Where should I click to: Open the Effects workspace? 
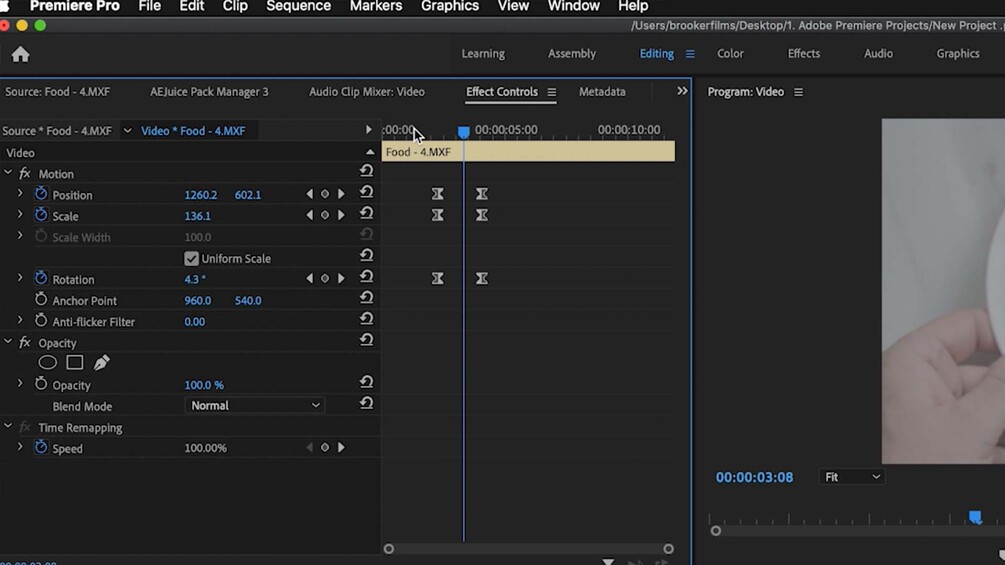coord(804,54)
